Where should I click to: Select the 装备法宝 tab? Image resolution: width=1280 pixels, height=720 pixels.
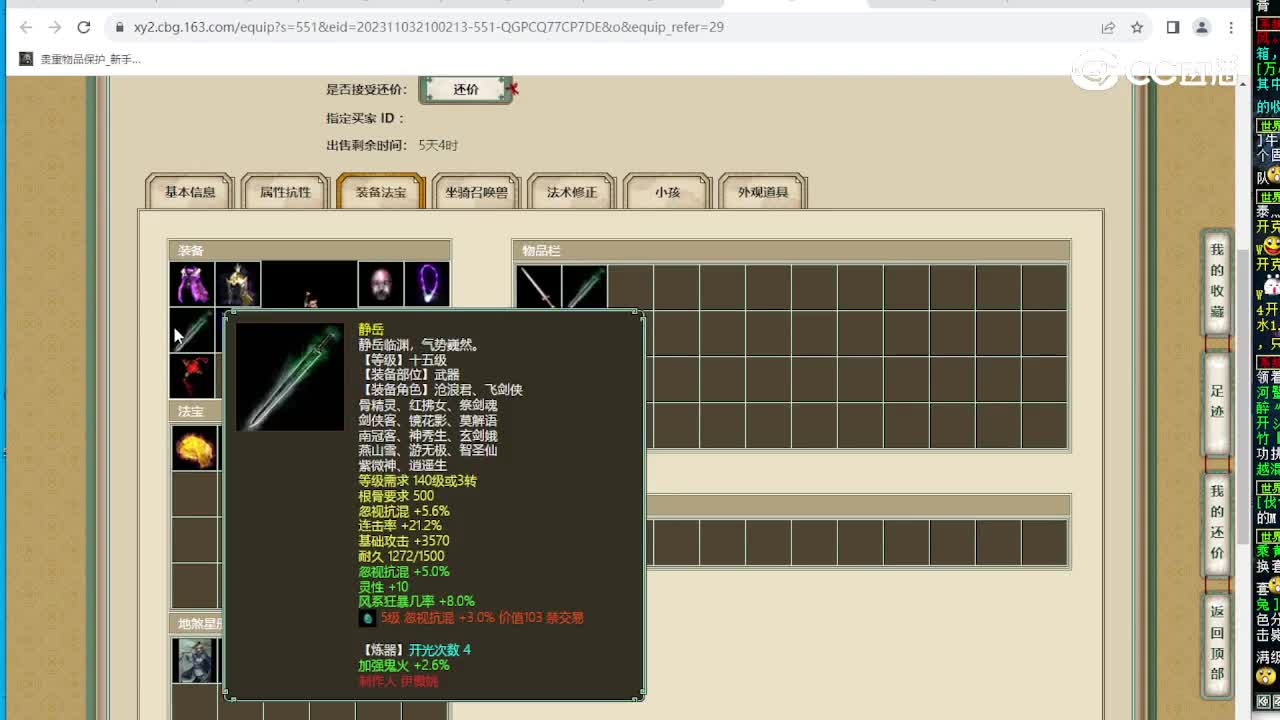click(381, 192)
